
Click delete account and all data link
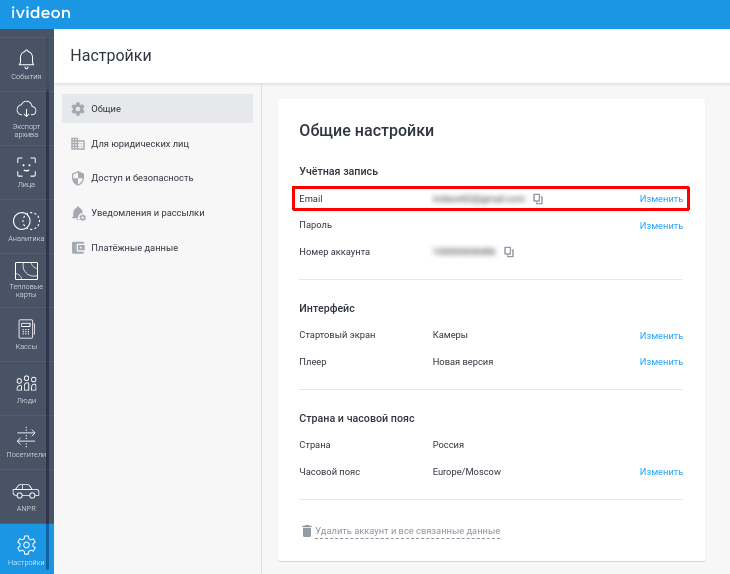point(406,531)
